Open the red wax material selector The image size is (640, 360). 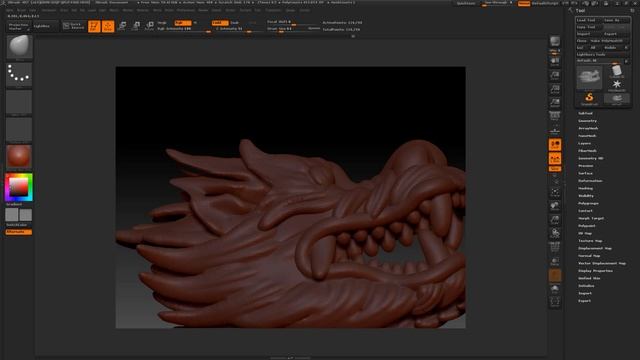pos(19,157)
